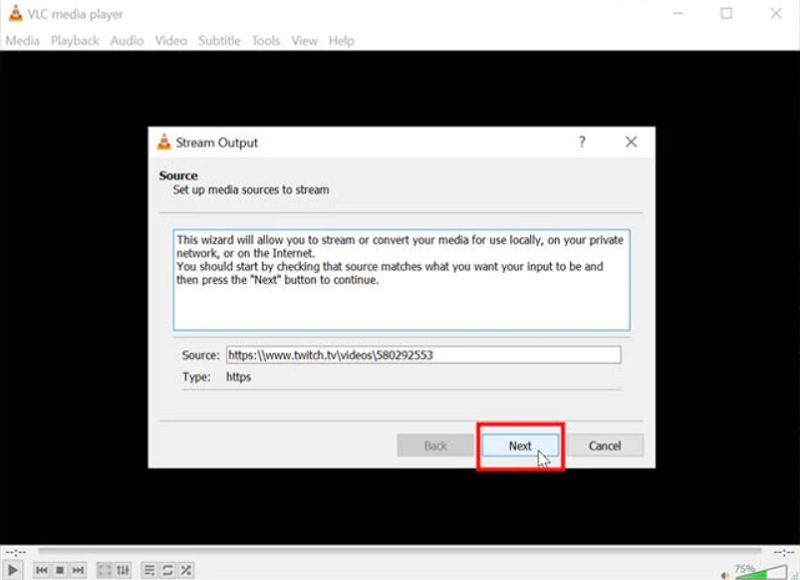Open the Media menu

[x=22, y=40]
